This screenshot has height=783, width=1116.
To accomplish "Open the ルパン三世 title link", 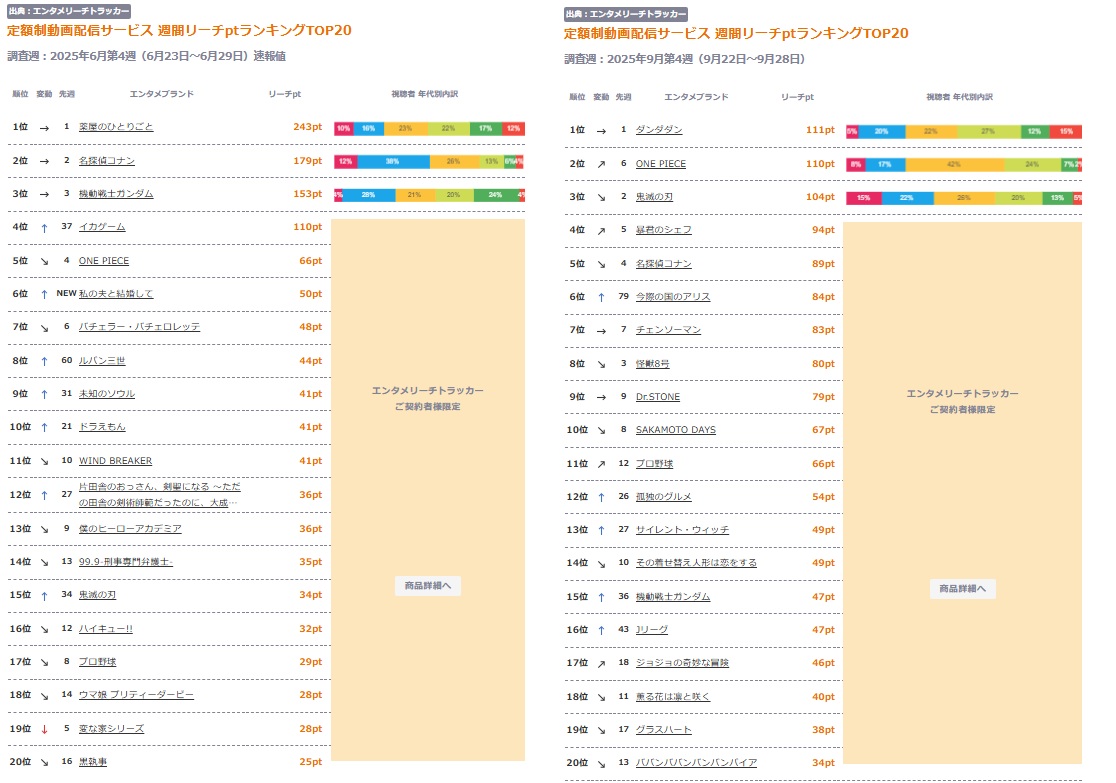I will (x=102, y=361).
